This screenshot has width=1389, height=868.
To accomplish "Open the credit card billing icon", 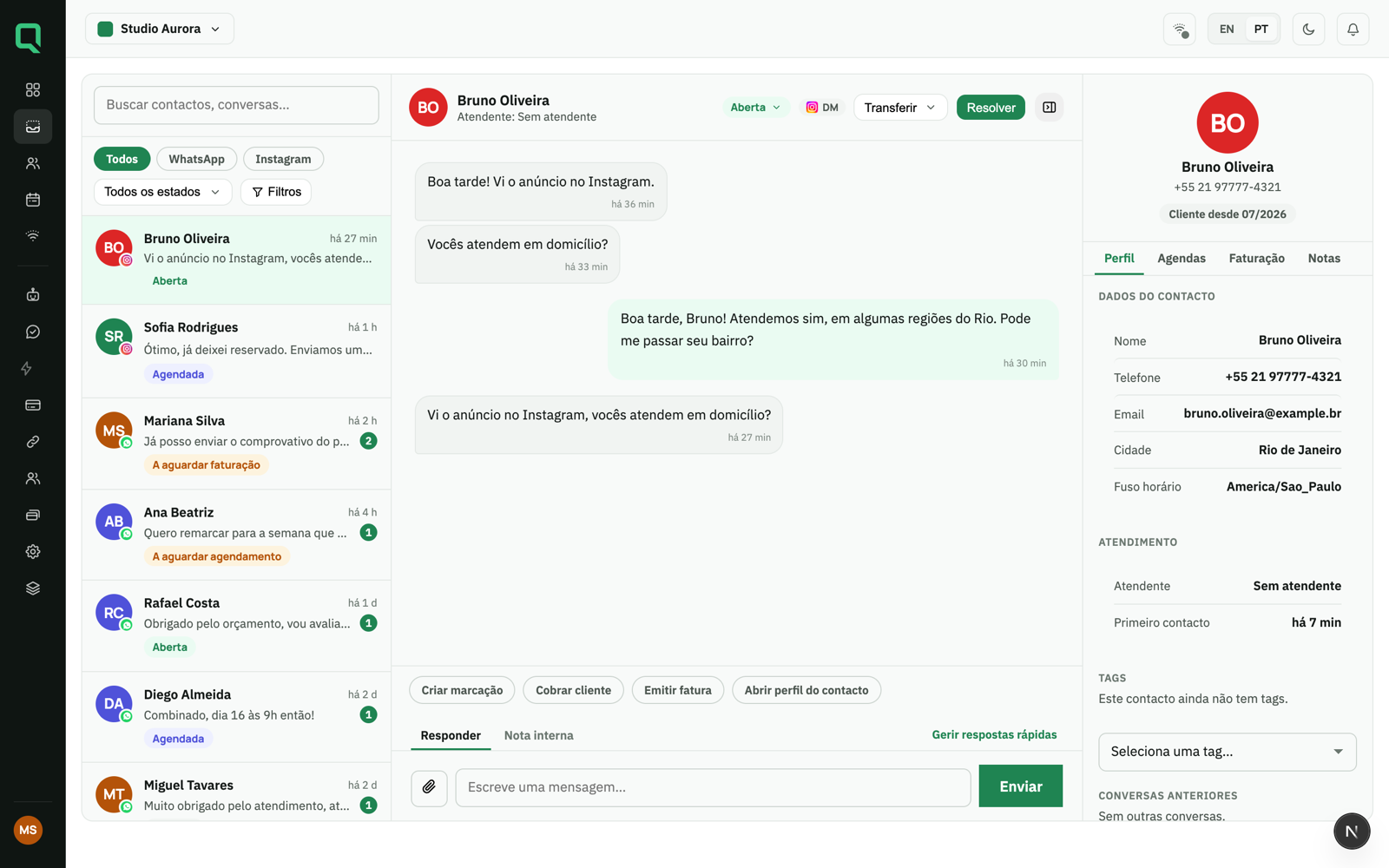I will [33, 405].
